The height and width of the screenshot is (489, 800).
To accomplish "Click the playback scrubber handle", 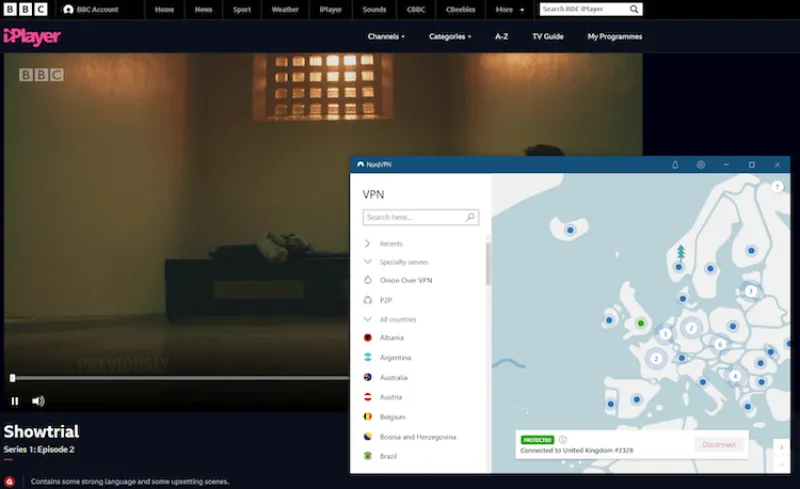I will tap(12, 378).
